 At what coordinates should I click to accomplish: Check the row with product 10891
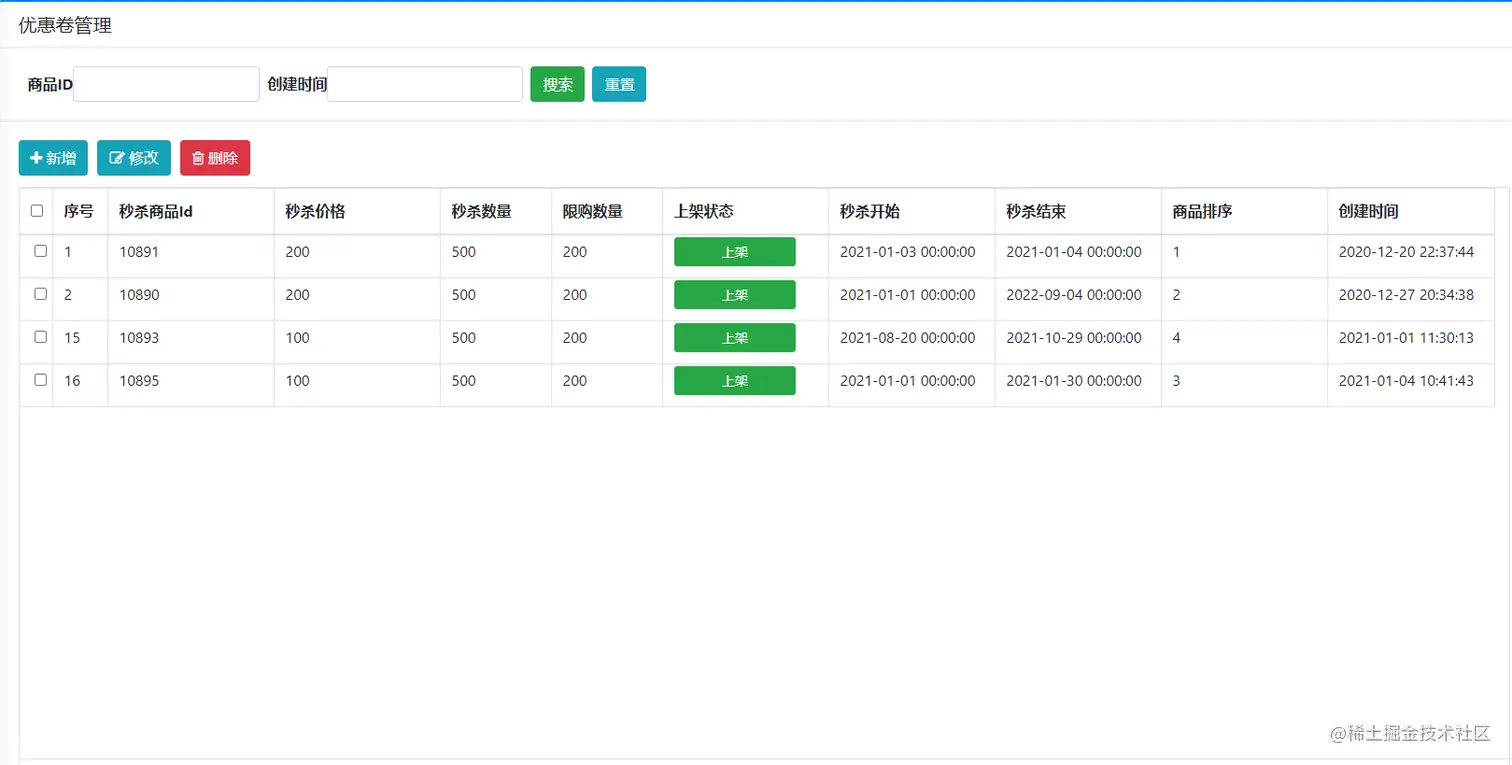[41, 251]
